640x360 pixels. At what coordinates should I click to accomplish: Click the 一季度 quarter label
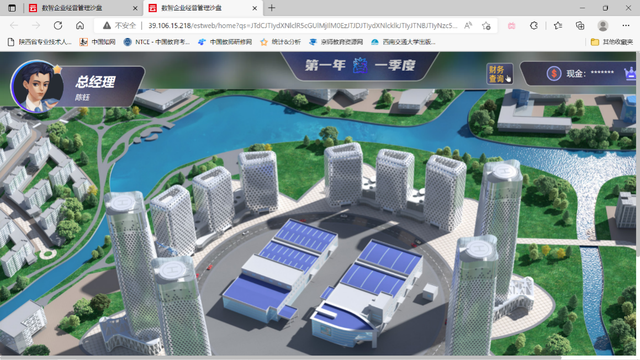pos(395,65)
